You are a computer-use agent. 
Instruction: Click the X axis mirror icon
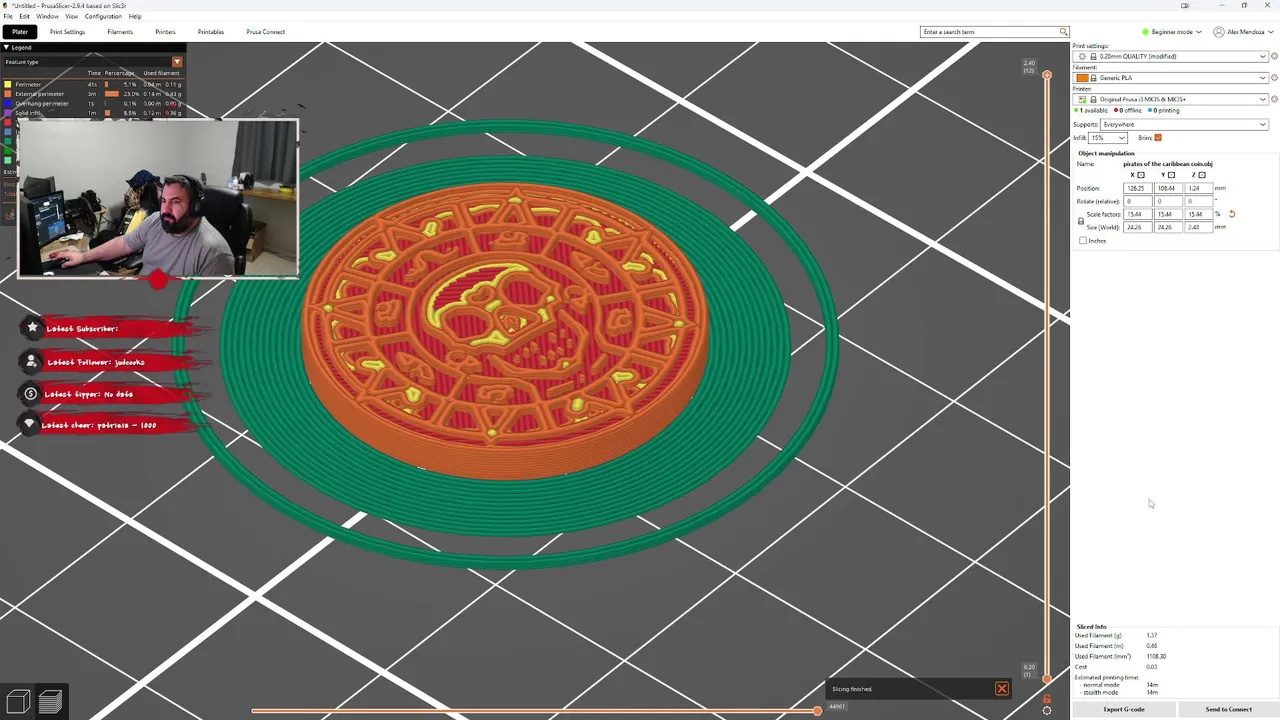click(x=1141, y=175)
